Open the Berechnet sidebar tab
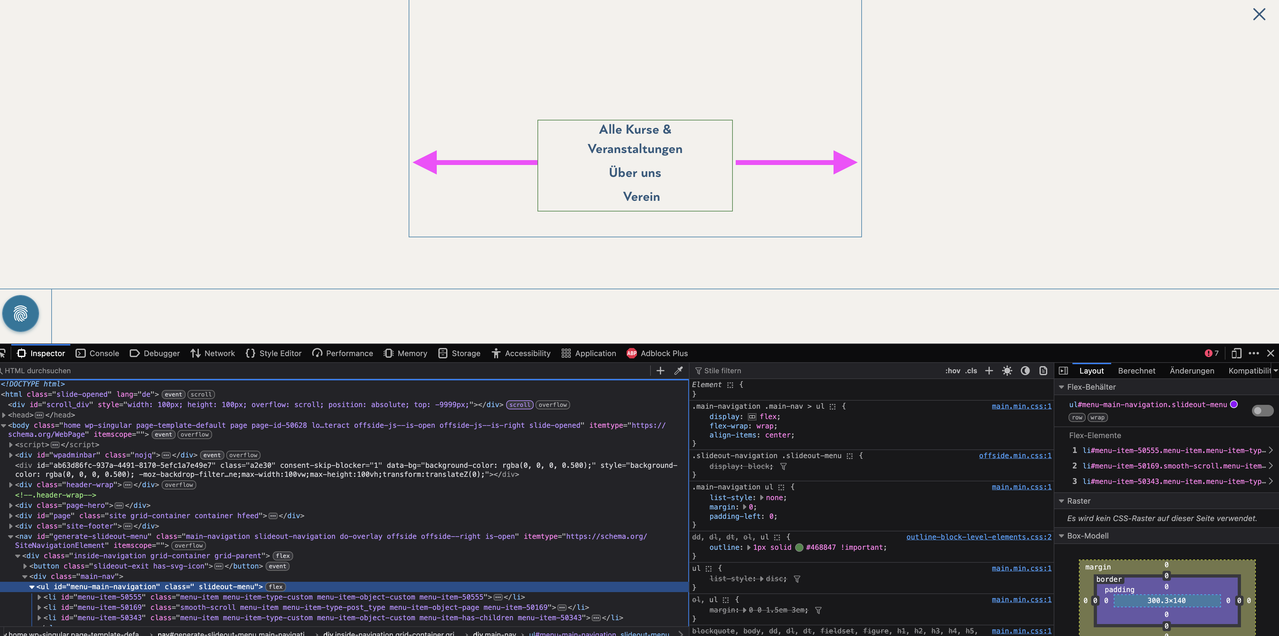Viewport: 1279px width, 636px height. (1137, 370)
